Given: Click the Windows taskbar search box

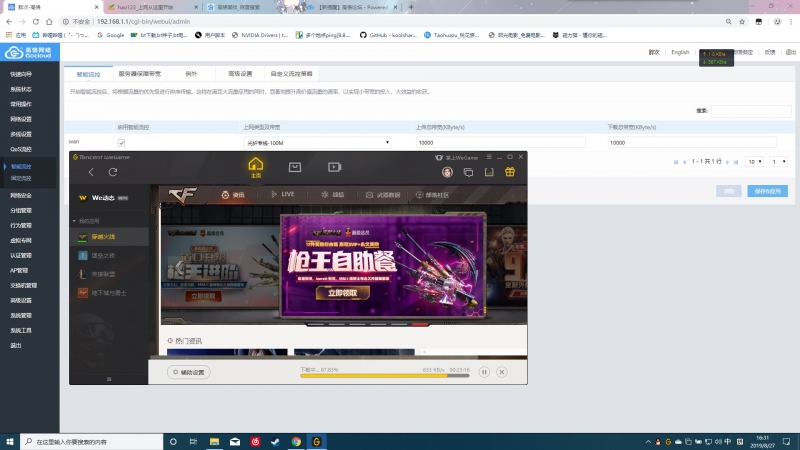Looking at the screenshot, I should click(x=92, y=441).
